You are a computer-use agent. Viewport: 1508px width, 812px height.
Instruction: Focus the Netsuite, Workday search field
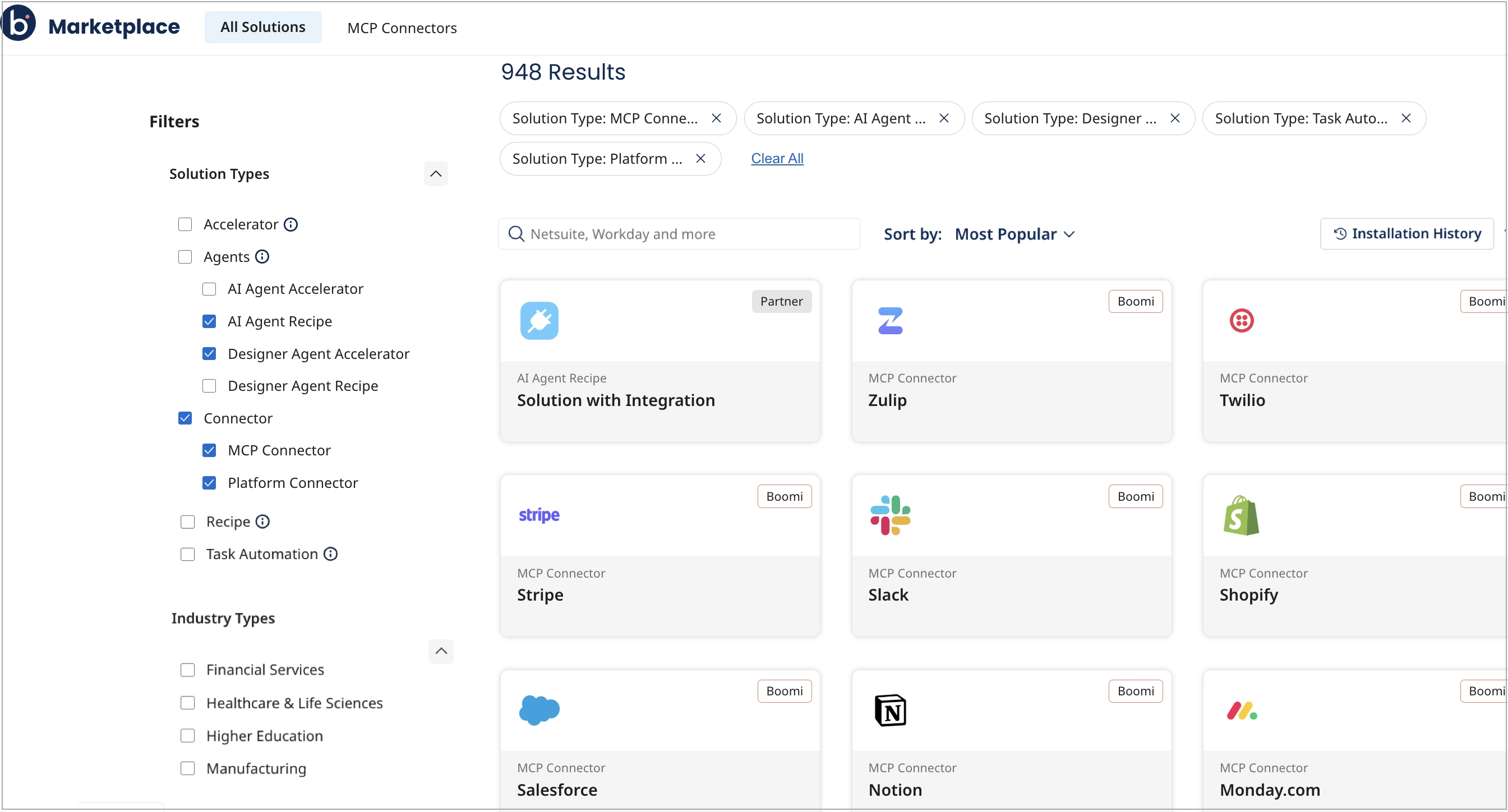(x=679, y=234)
